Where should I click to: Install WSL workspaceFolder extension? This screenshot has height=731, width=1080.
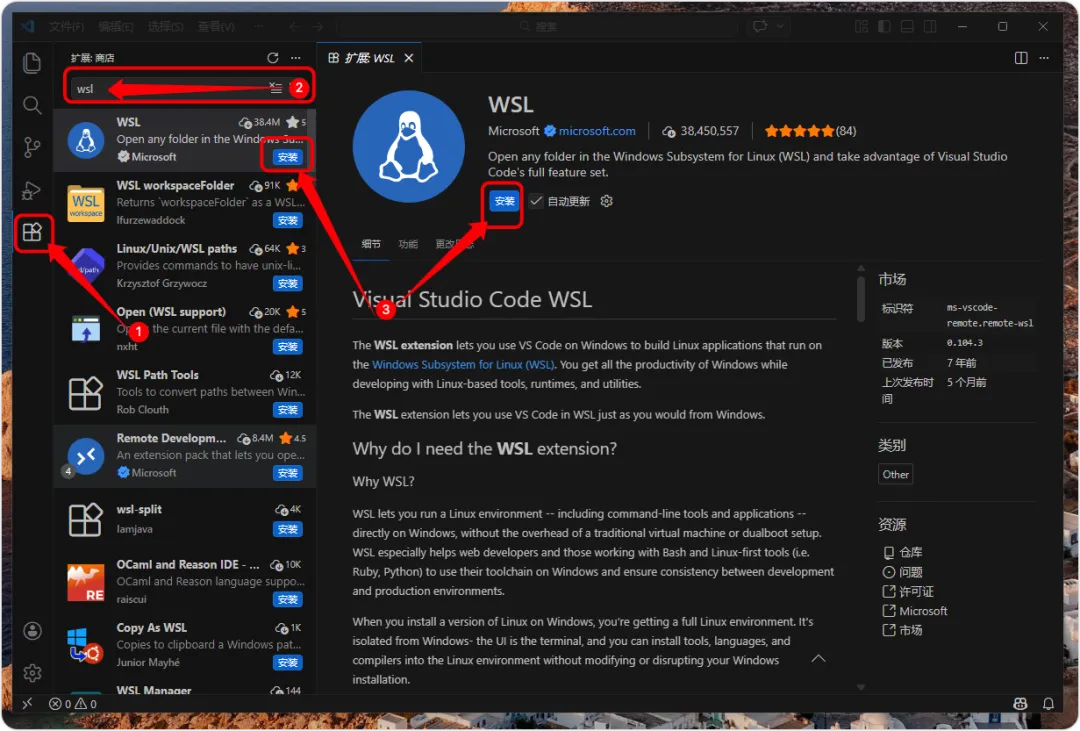pyautogui.click(x=287, y=220)
